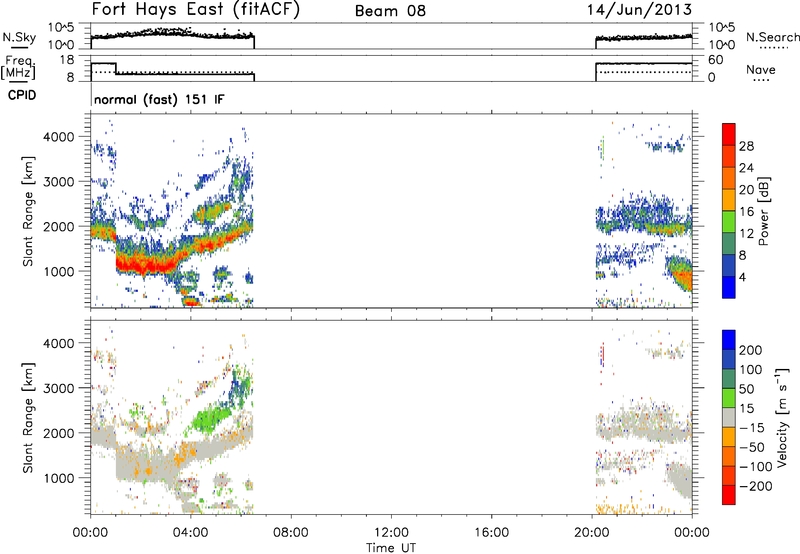800x554 pixels.
Task: Click the red high-power band near 02:00
Action: click(x=145, y=264)
